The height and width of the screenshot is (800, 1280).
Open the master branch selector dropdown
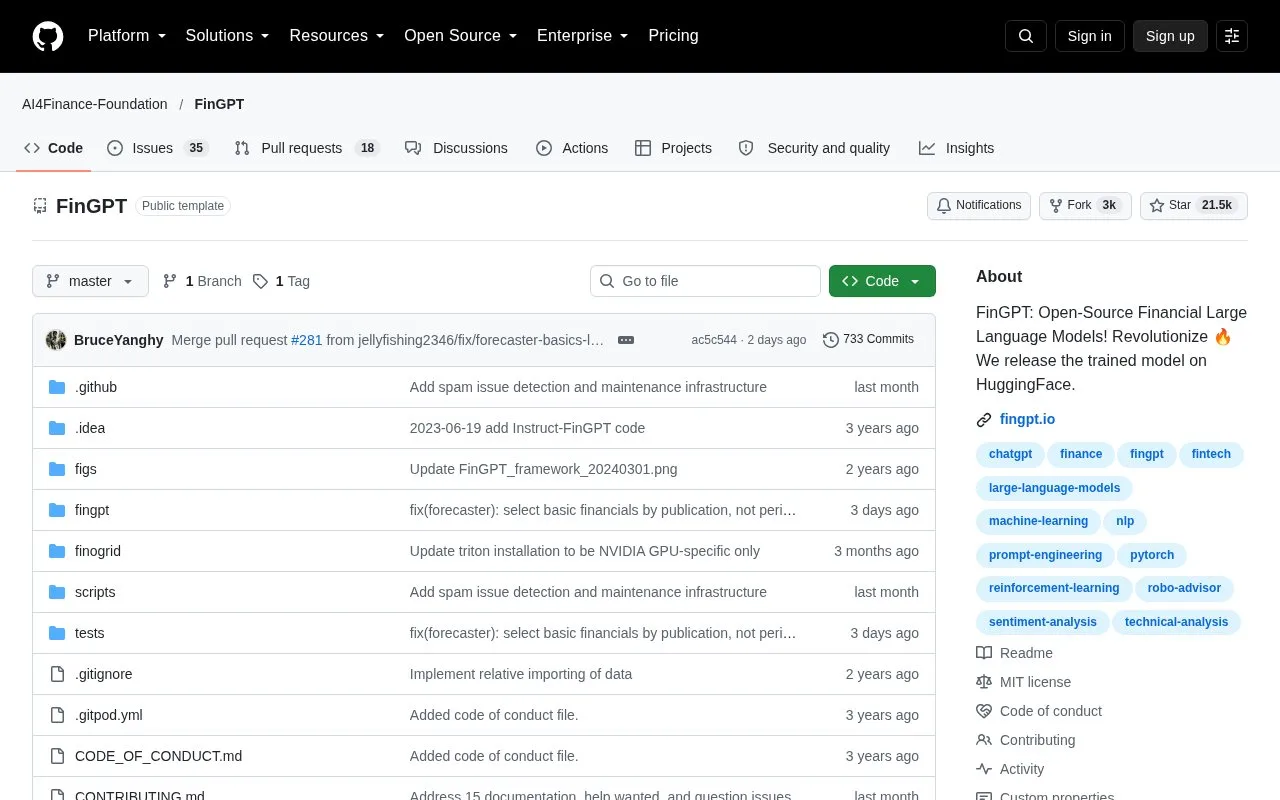[x=90, y=281]
